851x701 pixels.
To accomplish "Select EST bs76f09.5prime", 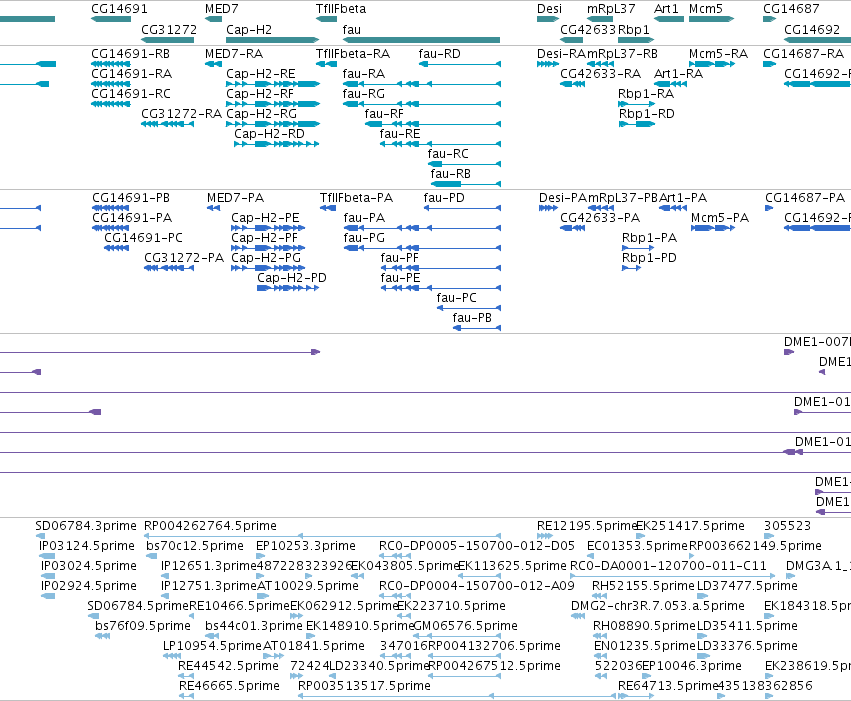I will click(143, 626).
